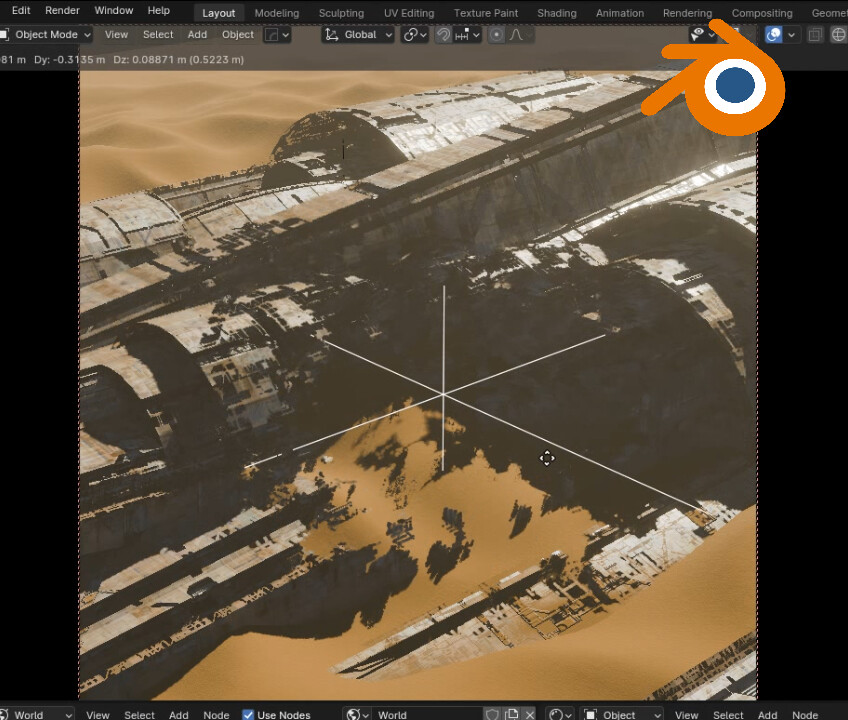Open the Render menu
Viewport: 848px width, 720px height.
[x=62, y=10]
